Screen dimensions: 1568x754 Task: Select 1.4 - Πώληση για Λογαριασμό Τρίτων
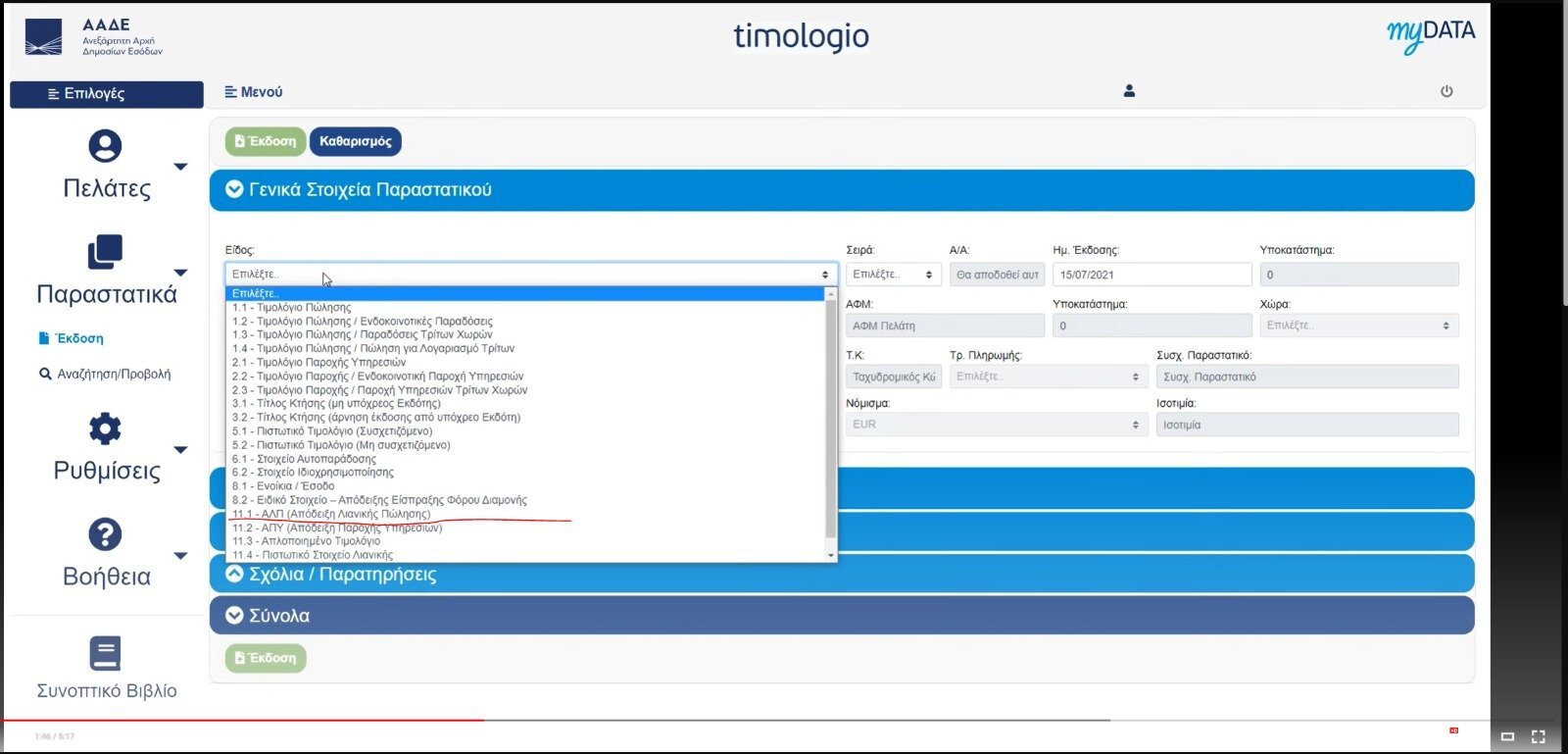pyautogui.click(x=526, y=348)
